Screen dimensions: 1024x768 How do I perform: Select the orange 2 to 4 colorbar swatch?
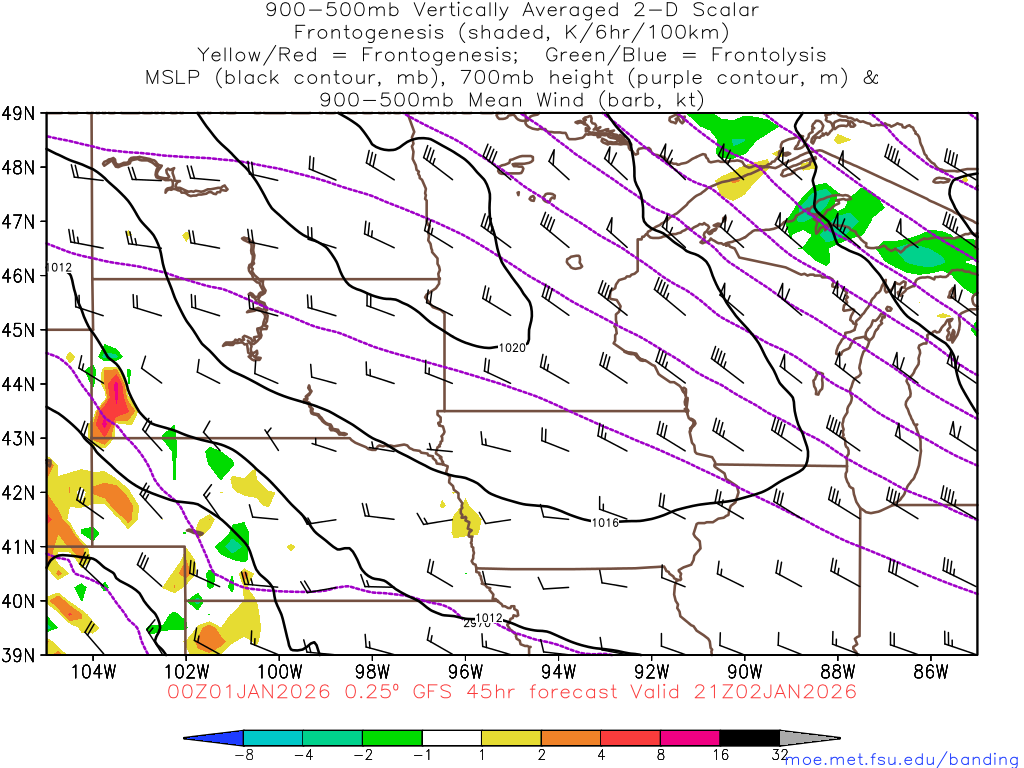pos(571,738)
